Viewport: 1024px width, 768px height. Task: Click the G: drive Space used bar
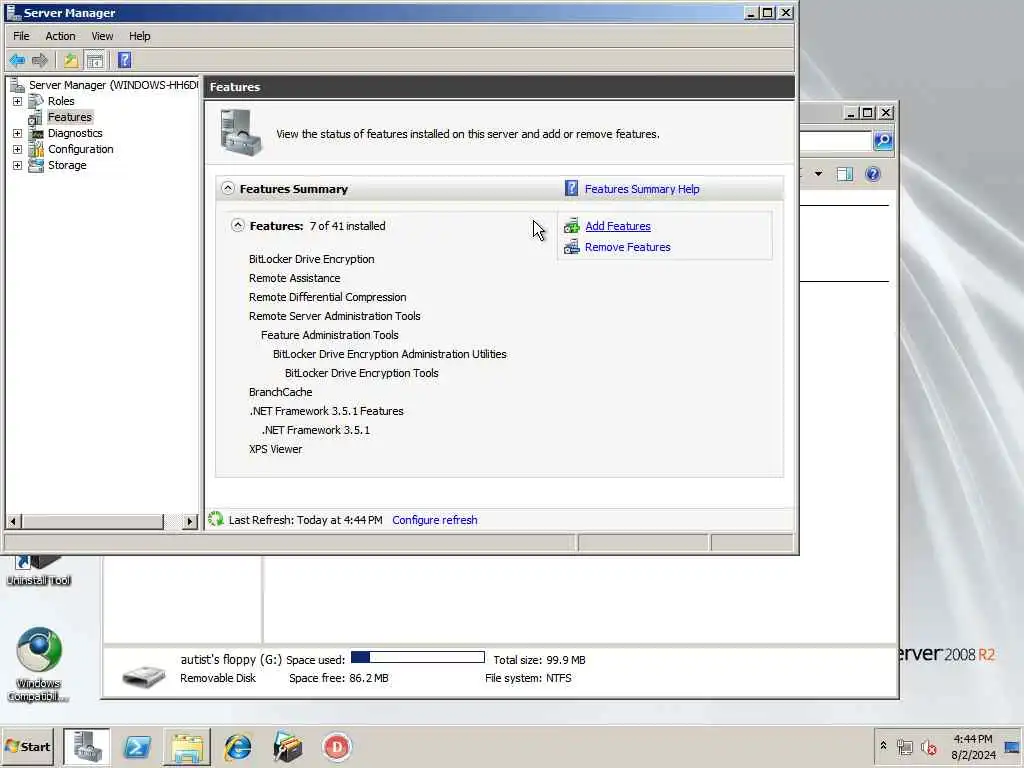click(x=418, y=657)
